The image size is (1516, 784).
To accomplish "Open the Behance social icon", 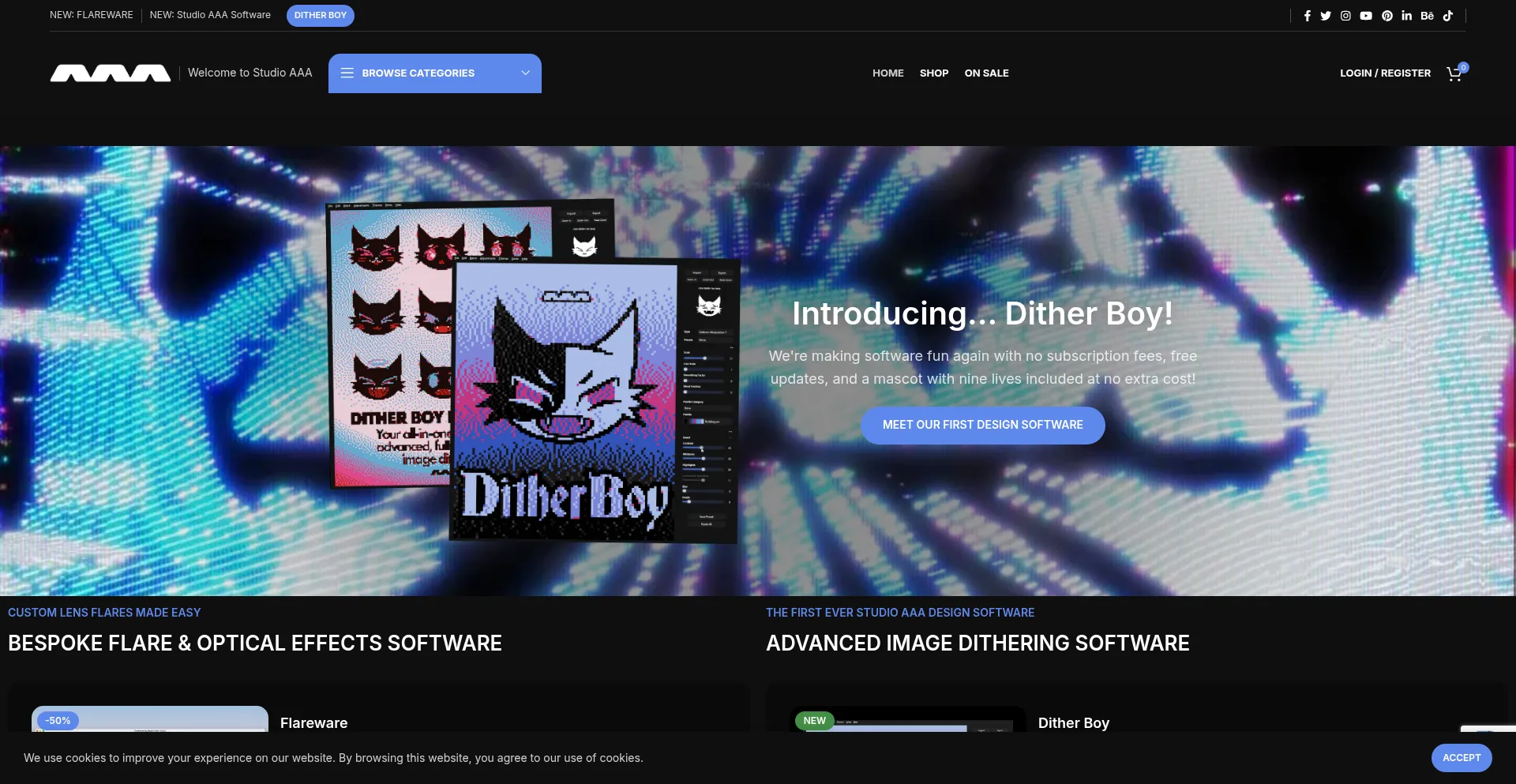I will click(x=1428, y=16).
